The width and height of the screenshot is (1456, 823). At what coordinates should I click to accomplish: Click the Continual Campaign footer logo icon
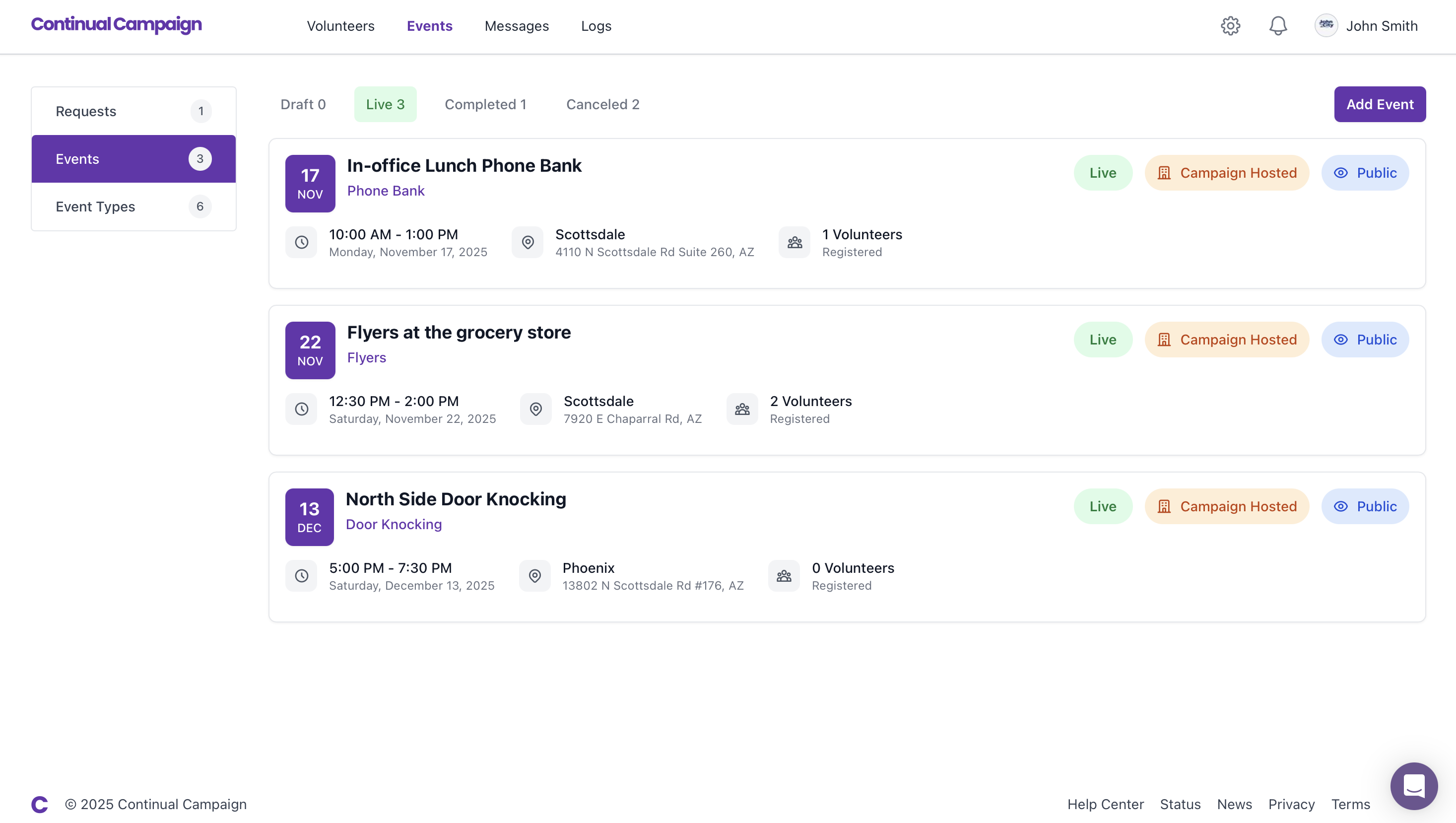tap(40, 804)
